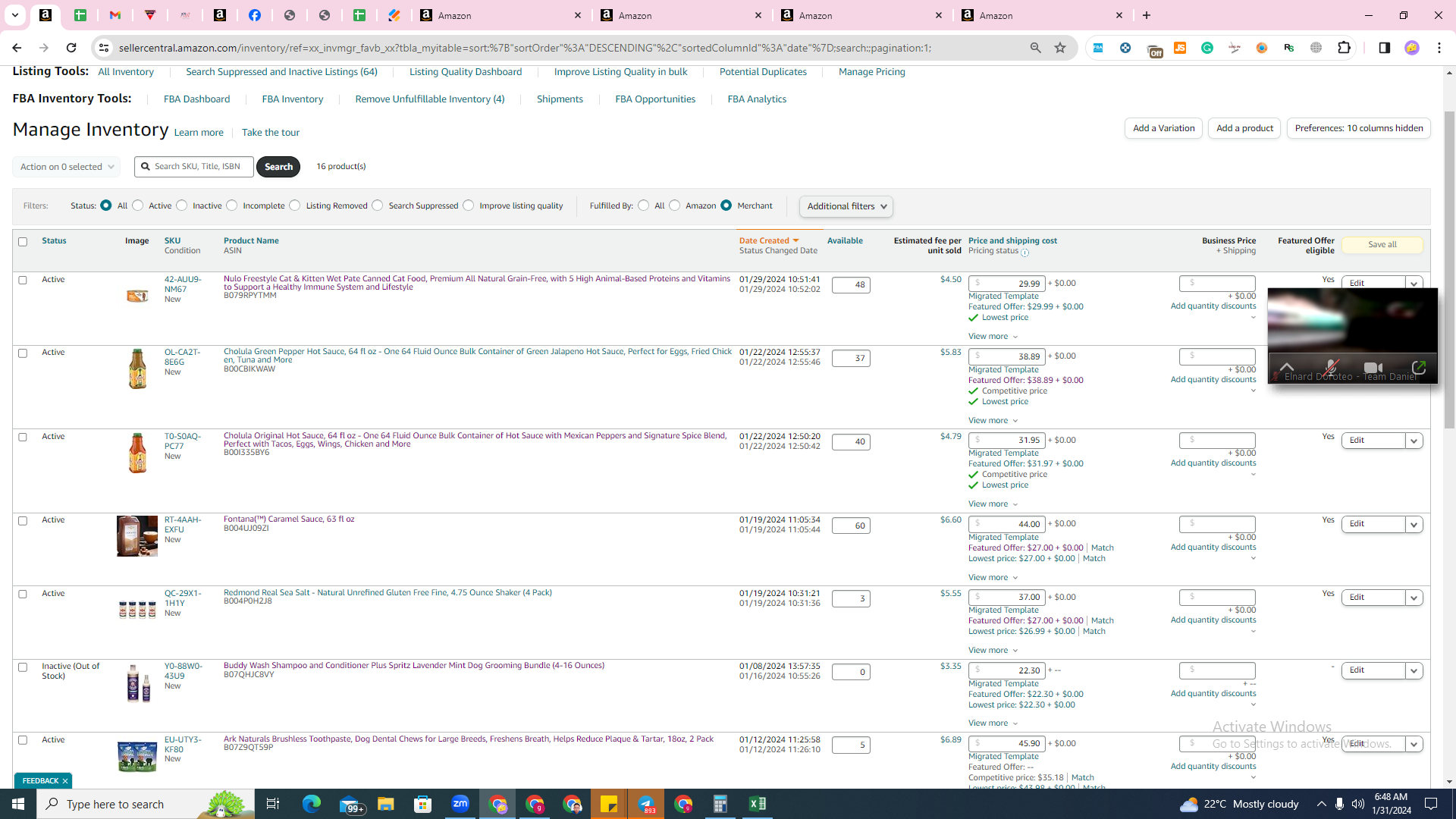1456x819 pixels.
Task: Open Zoom from the taskbar
Action: [x=460, y=804]
